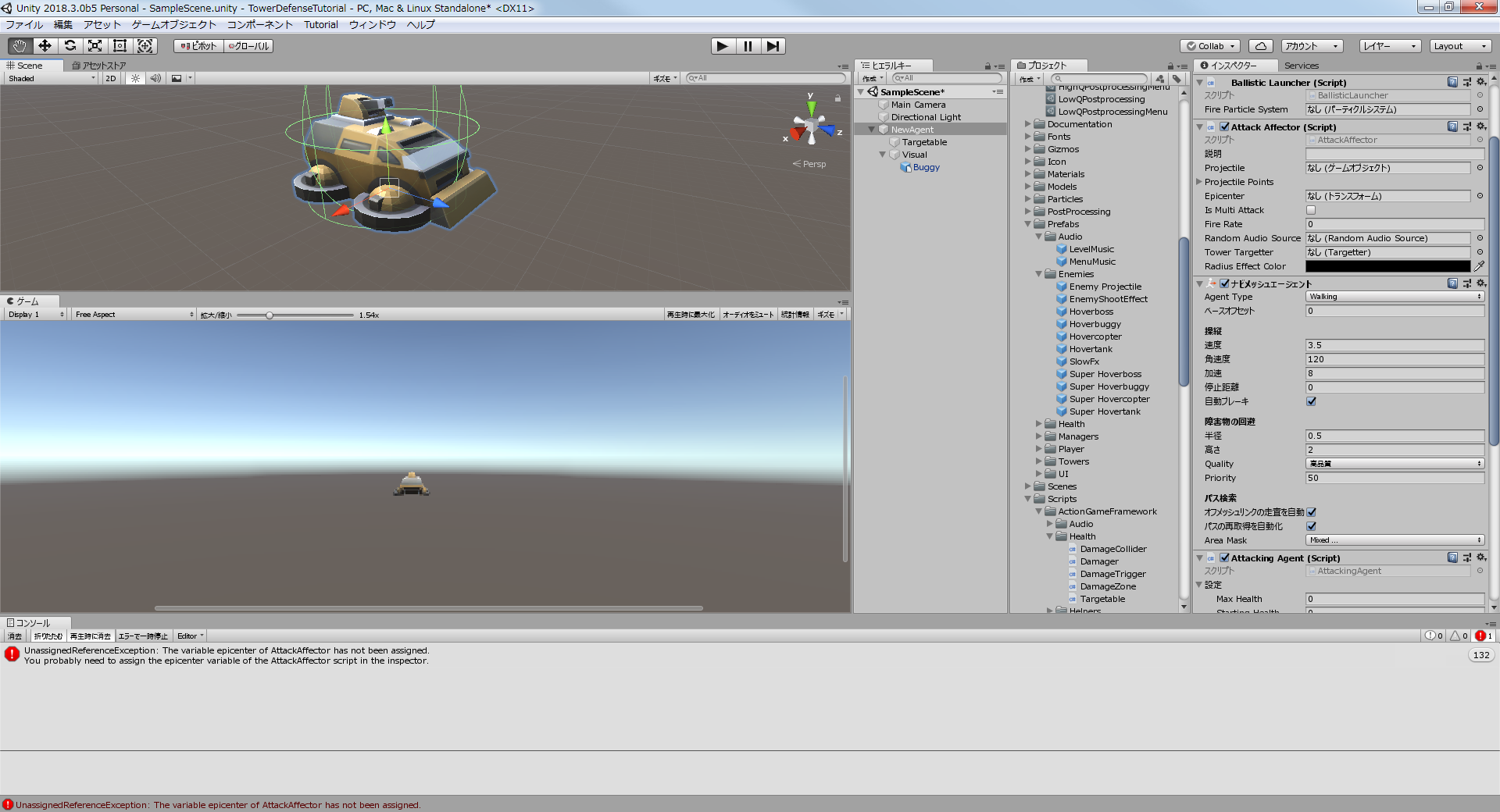Image resolution: width=1500 pixels, height=812 pixels.
Task: Start Play mode
Action: (x=723, y=46)
